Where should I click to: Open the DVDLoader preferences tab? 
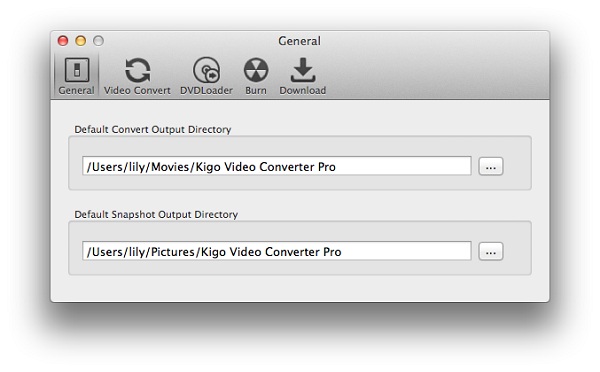206,76
